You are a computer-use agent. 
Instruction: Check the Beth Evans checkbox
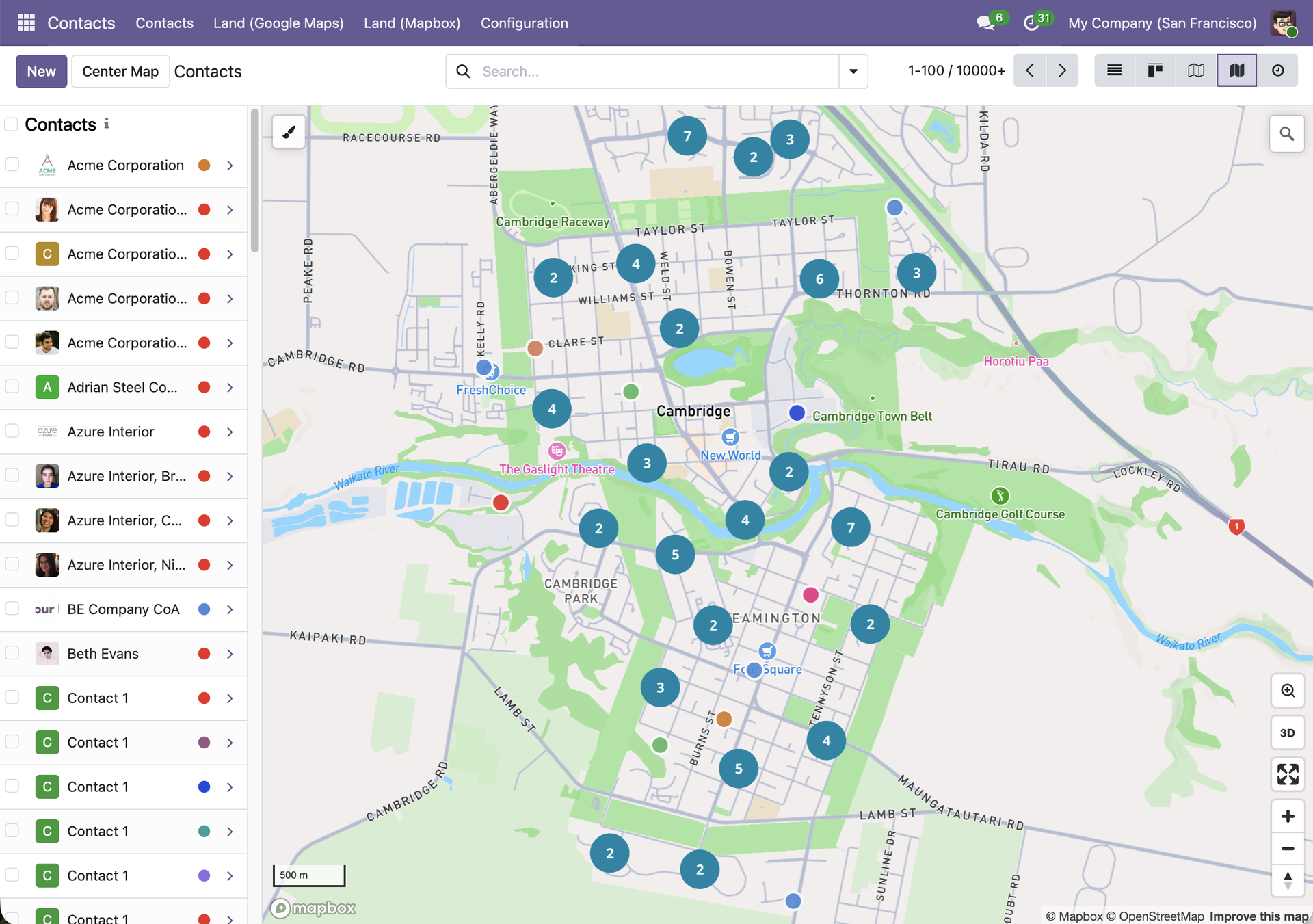pos(12,653)
